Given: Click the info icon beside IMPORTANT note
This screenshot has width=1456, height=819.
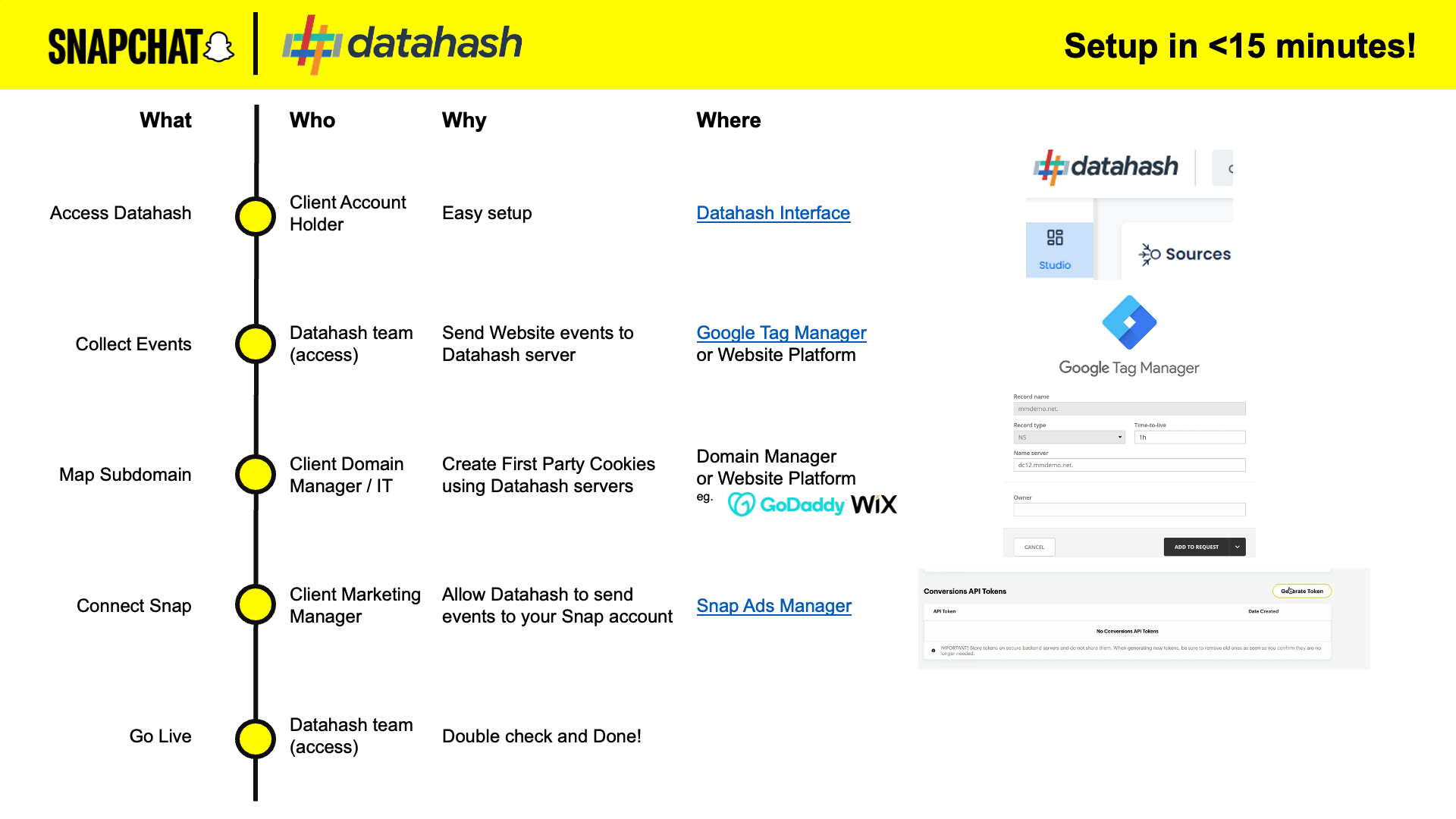Looking at the screenshot, I should [933, 651].
